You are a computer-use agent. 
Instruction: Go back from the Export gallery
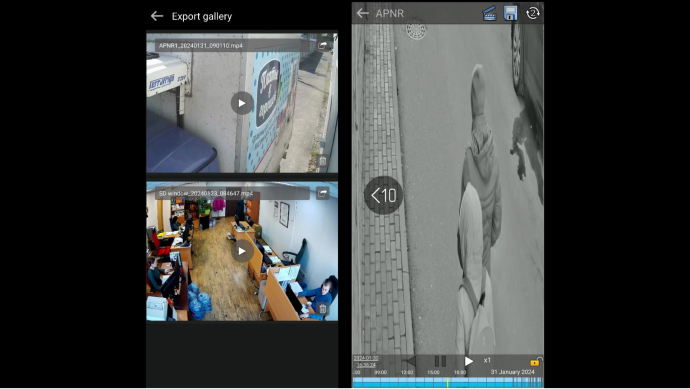pos(157,16)
